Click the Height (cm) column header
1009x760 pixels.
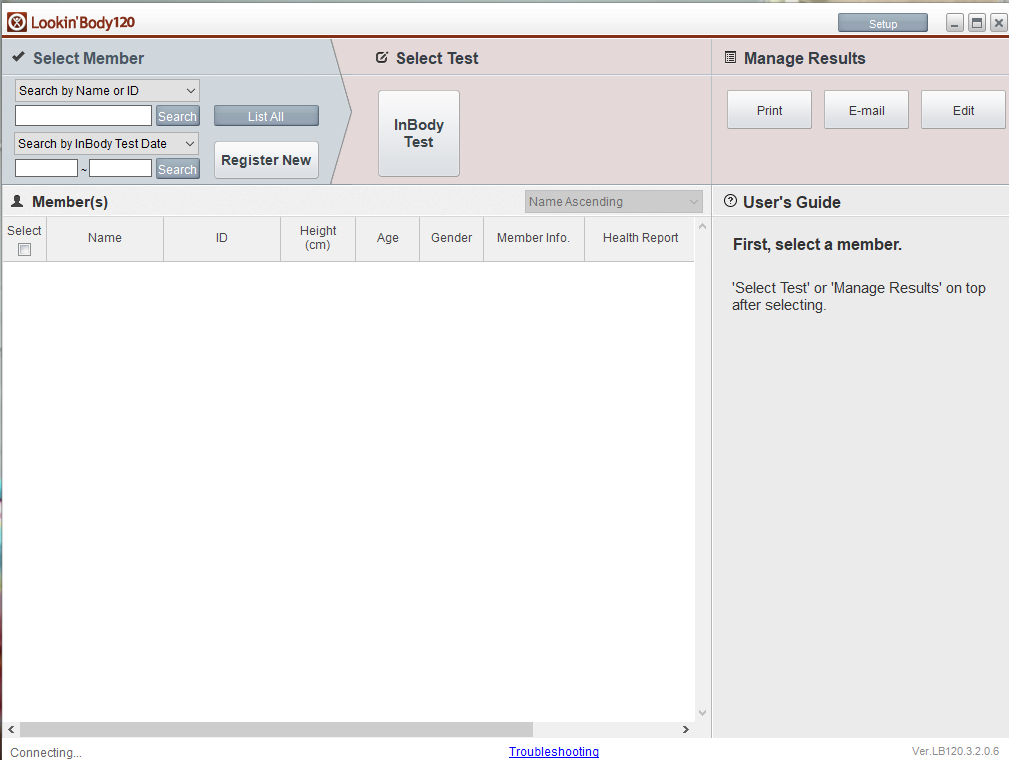point(318,238)
